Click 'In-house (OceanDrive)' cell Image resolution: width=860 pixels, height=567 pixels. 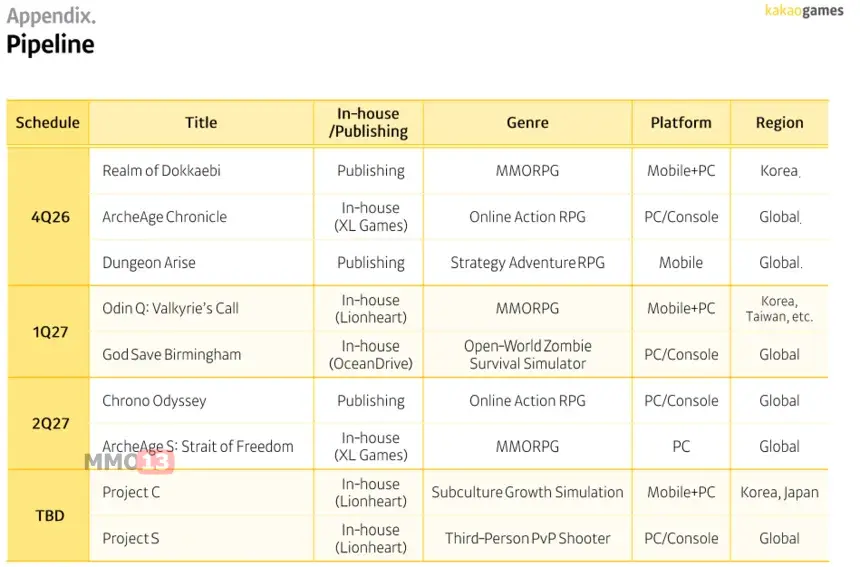click(x=371, y=354)
